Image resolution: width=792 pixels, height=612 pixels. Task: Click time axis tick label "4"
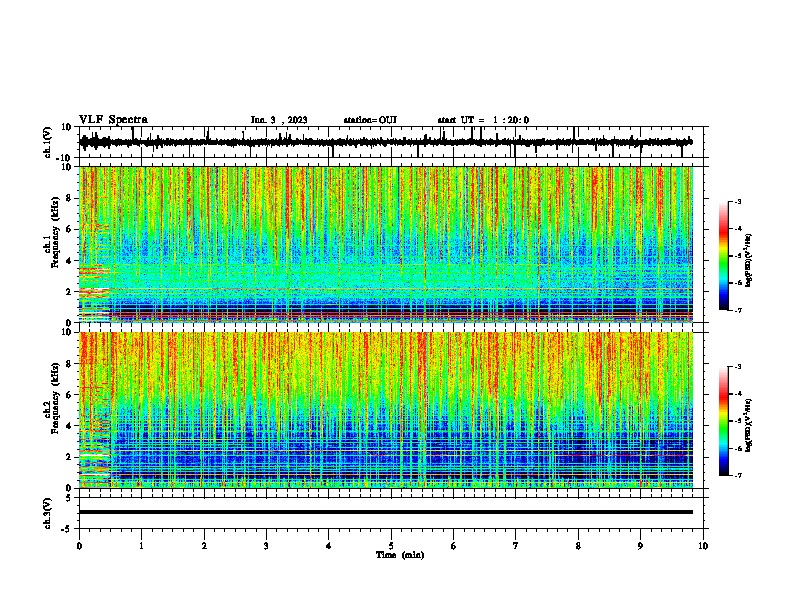pos(329,546)
